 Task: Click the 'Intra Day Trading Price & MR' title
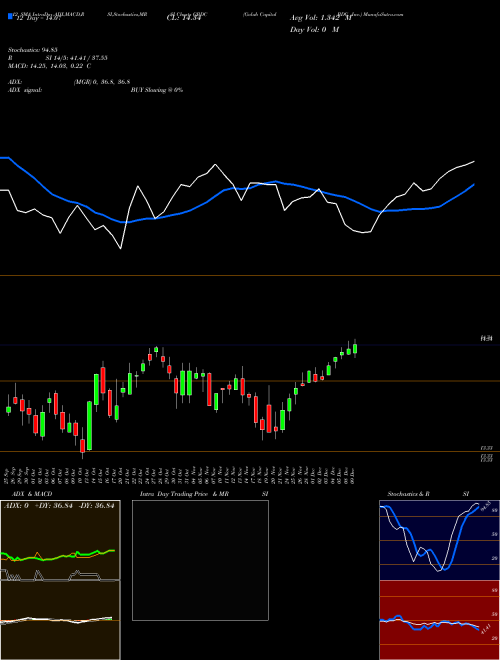(185, 494)
